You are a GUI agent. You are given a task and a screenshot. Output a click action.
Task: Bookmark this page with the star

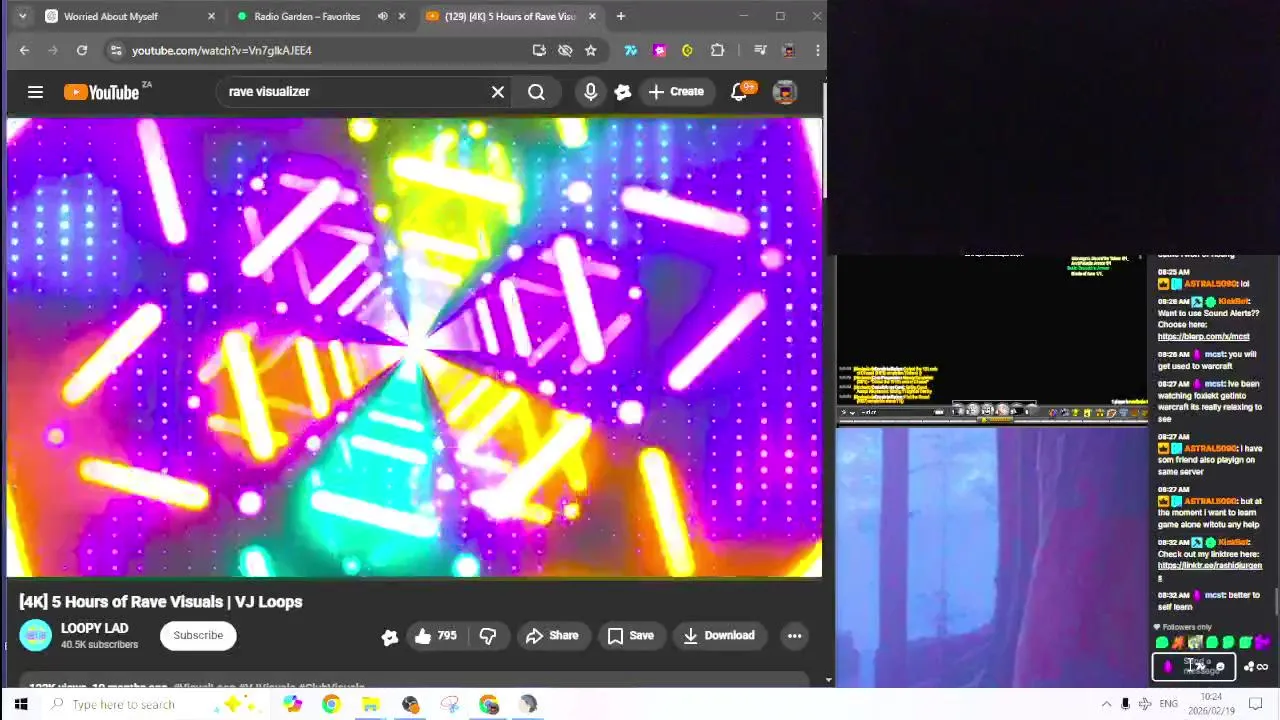(x=590, y=50)
